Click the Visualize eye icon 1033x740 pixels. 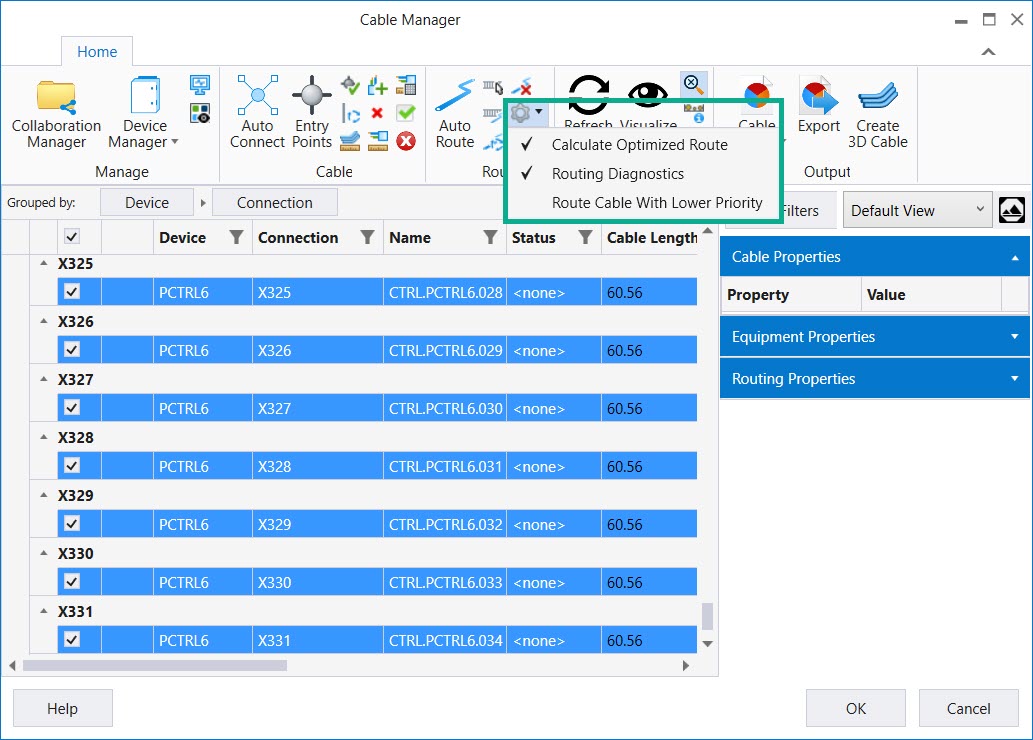point(647,96)
